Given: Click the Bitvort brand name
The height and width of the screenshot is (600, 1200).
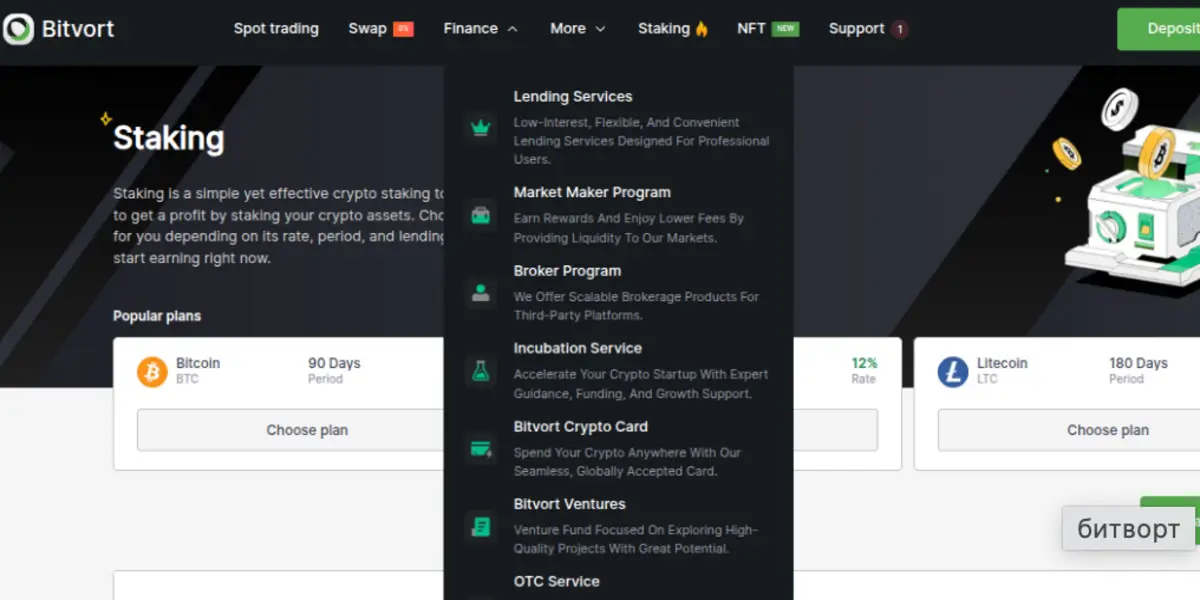Looking at the screenshot, I should 78,29.
